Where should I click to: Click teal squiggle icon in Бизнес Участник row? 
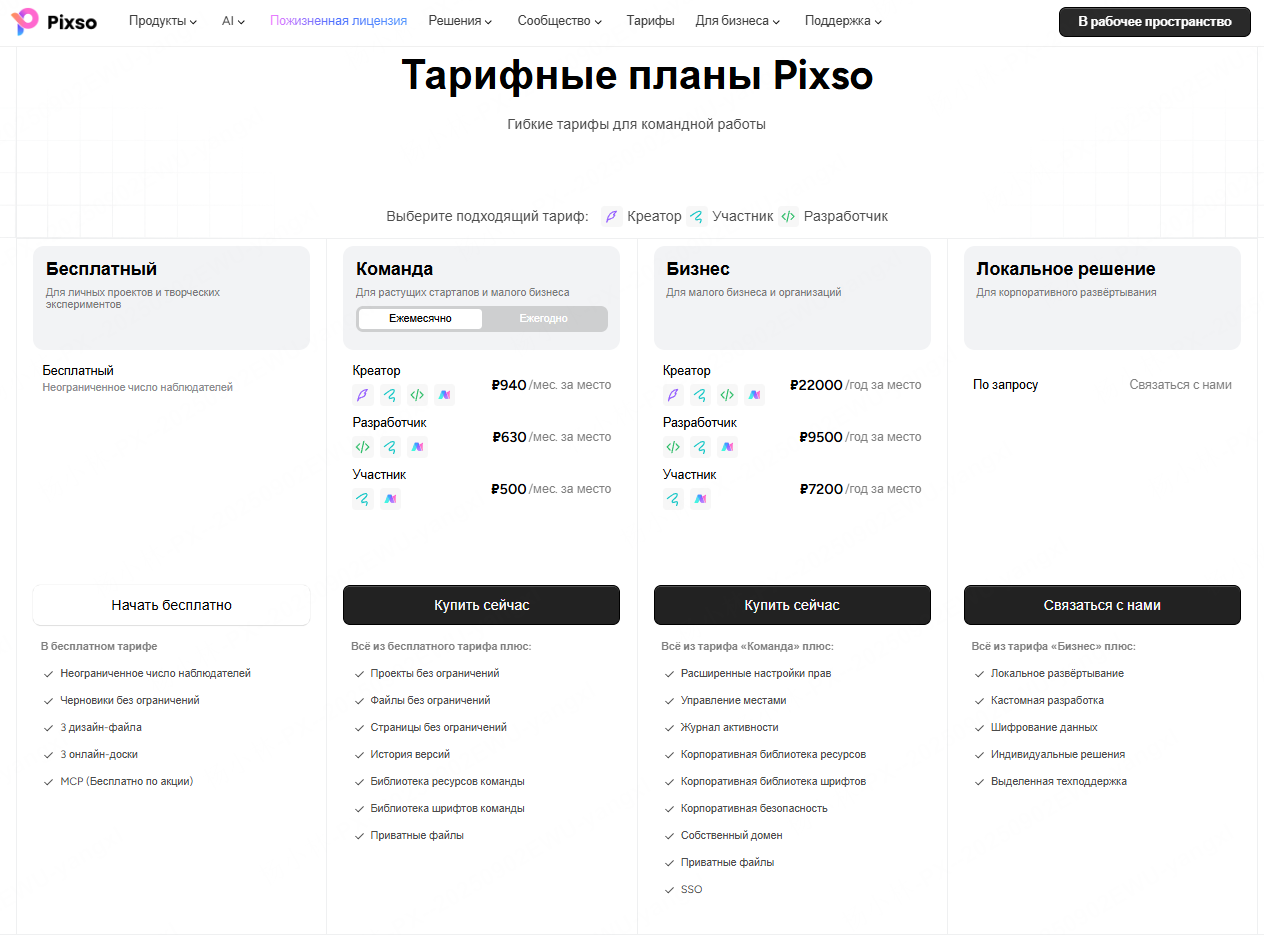673,498
